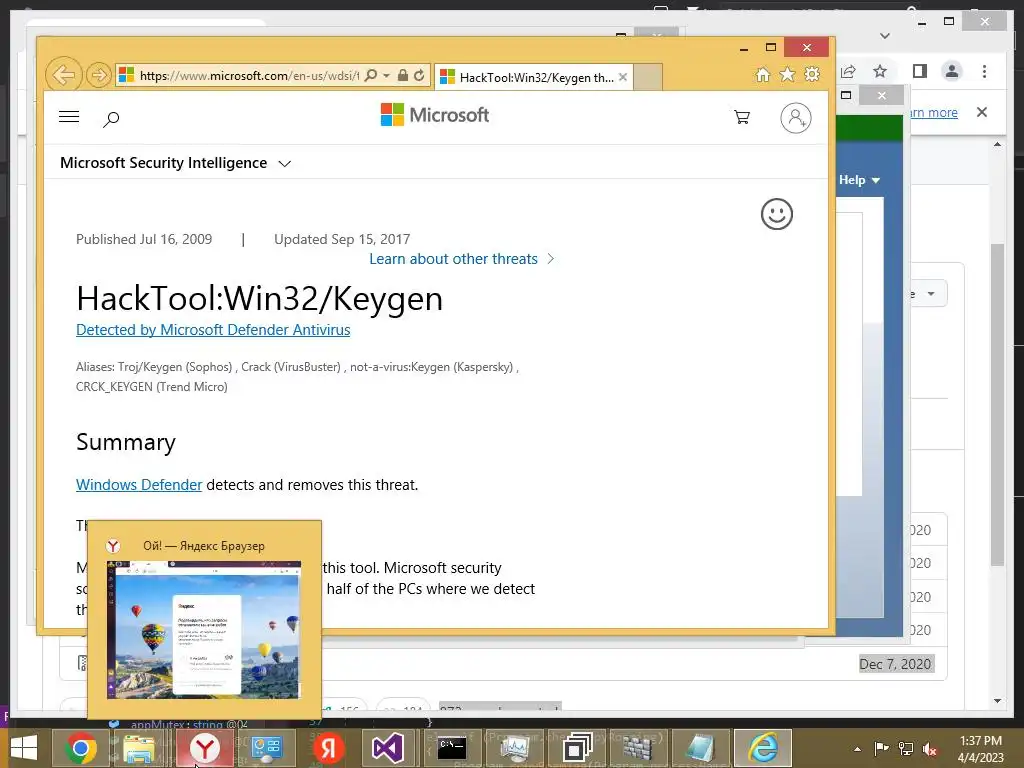Open IE Favorites star icon
The height and width of the screenshot is (768, 1024).
click(788, 74)
